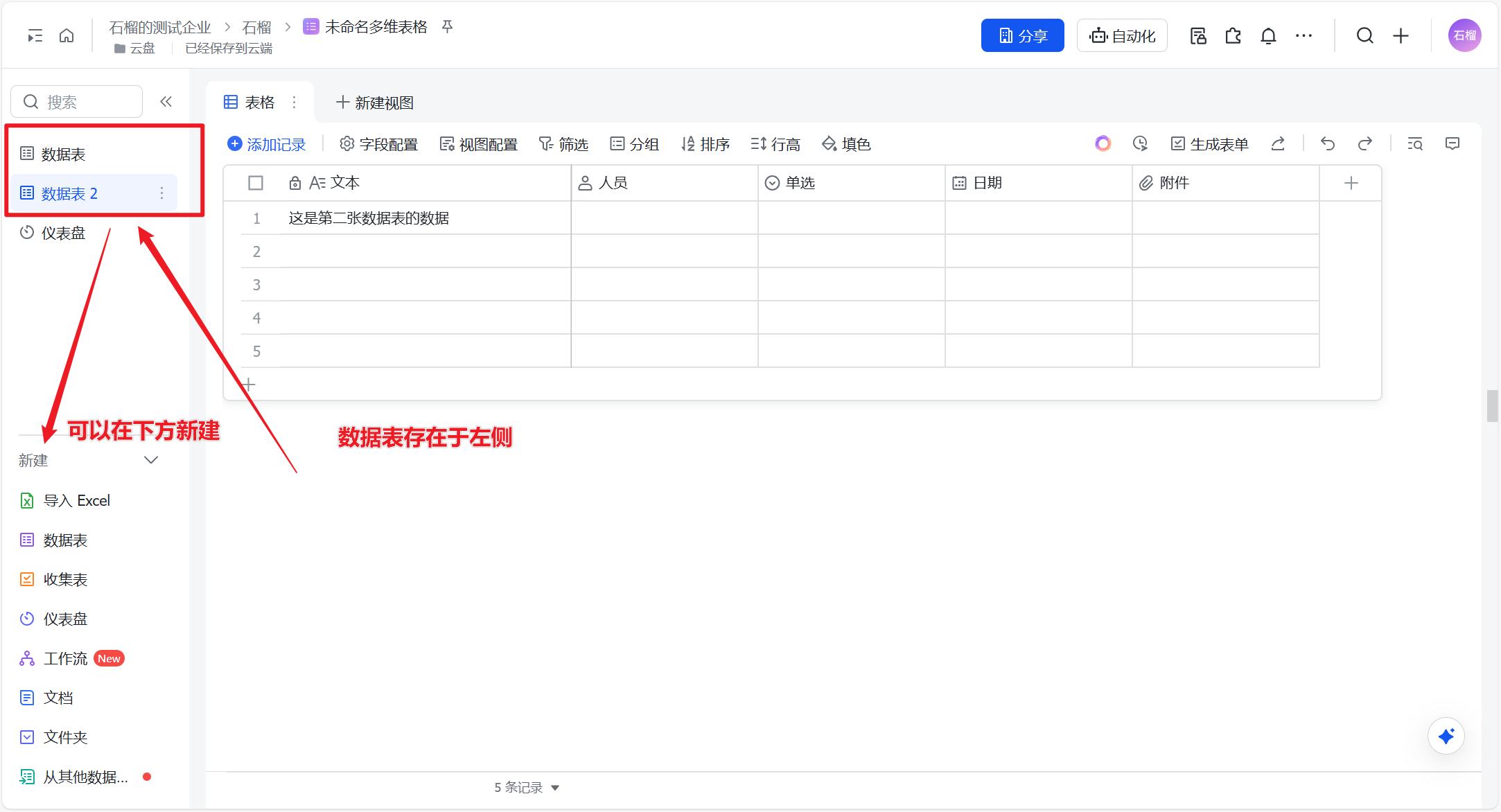Open the AI assistant sparkle button
This screenshot has width=1501, height=812.
1446,736
